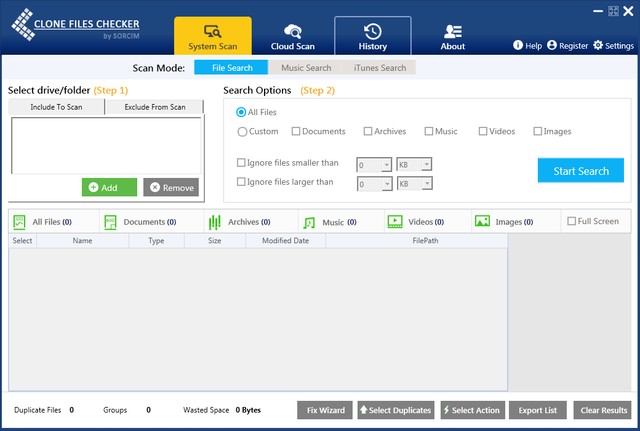This screenshot has height=431, width=640.
Task: Show Images results category icon
Action: (x=483, y=222)
